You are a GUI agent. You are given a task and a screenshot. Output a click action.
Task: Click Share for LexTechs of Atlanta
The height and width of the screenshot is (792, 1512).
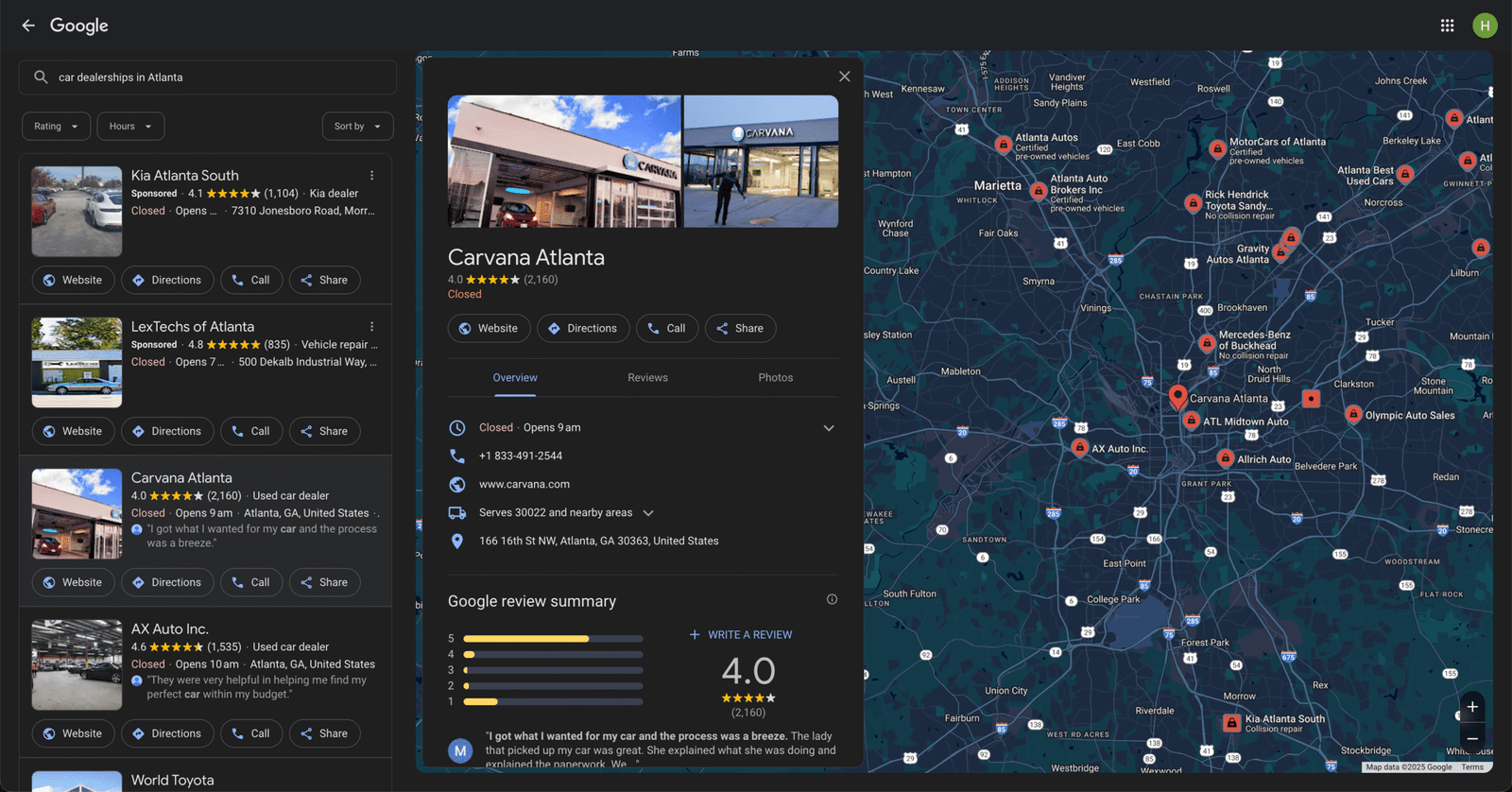tap(324, 431)
